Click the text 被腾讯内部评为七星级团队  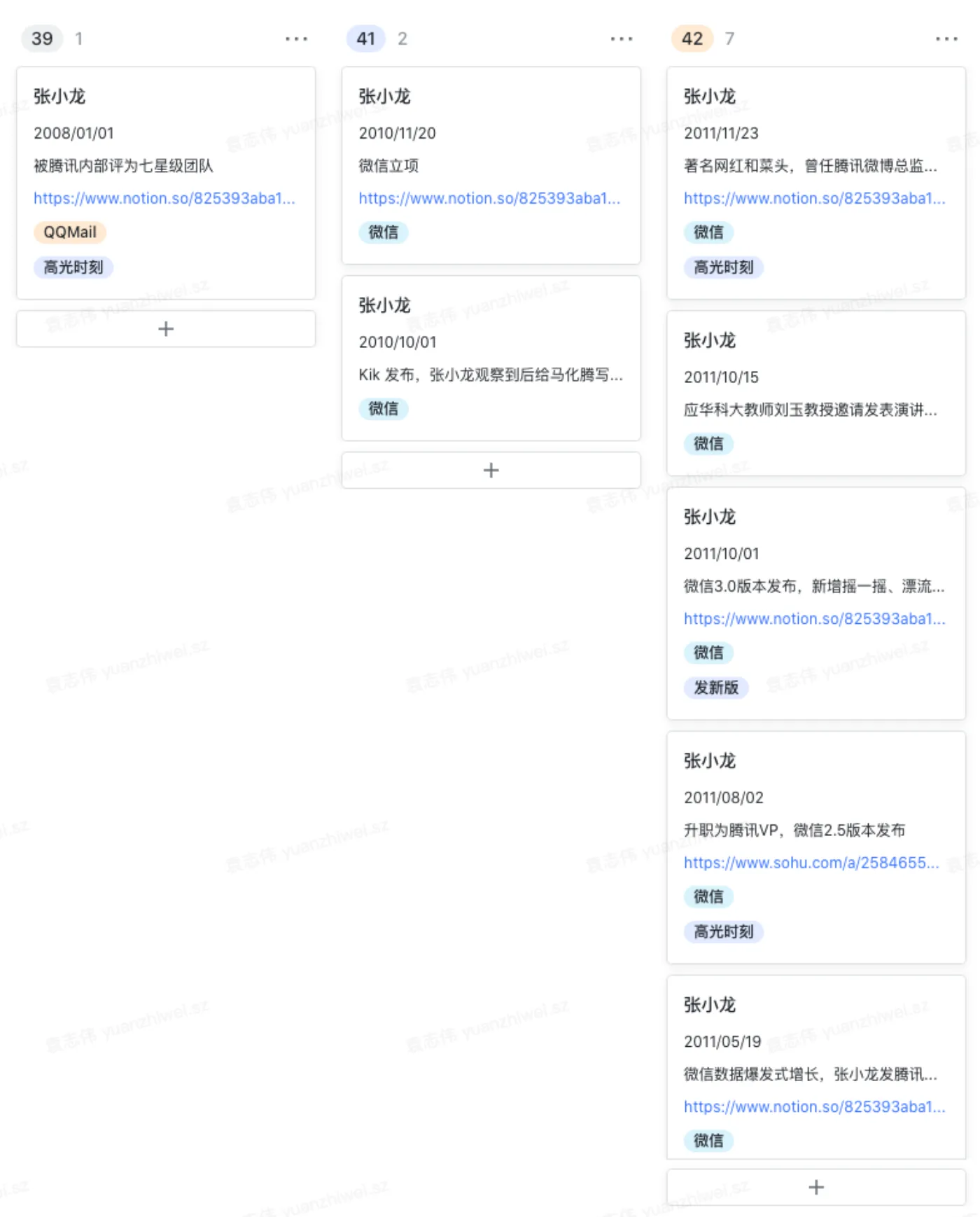(123, 166)
